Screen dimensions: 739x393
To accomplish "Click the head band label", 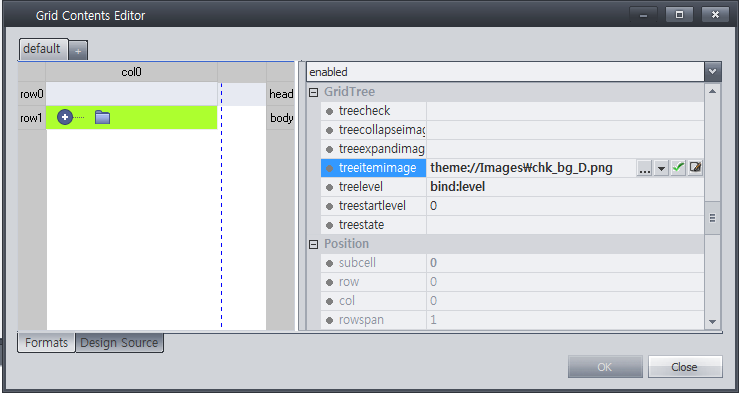I will pyautogui.click(x=281, y=94).
